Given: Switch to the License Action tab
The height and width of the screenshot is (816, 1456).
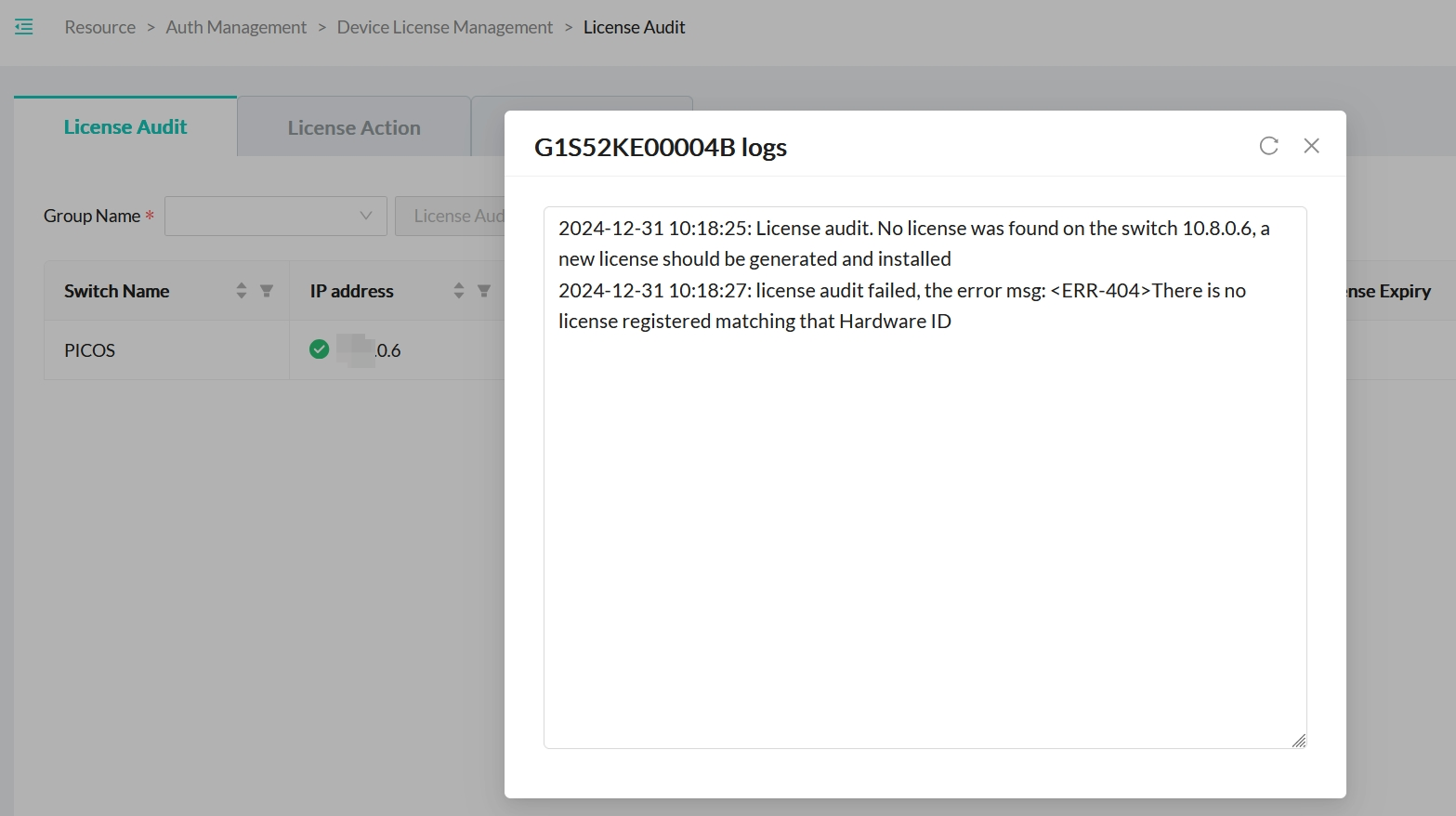Looking at the screenshot, I should pyautogui.click(x=353, y=127).
